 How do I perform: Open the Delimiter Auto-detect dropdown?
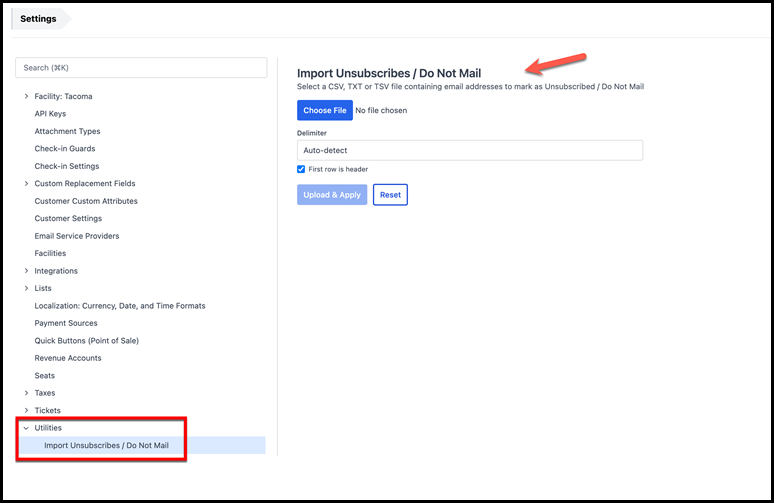(469, 150)
